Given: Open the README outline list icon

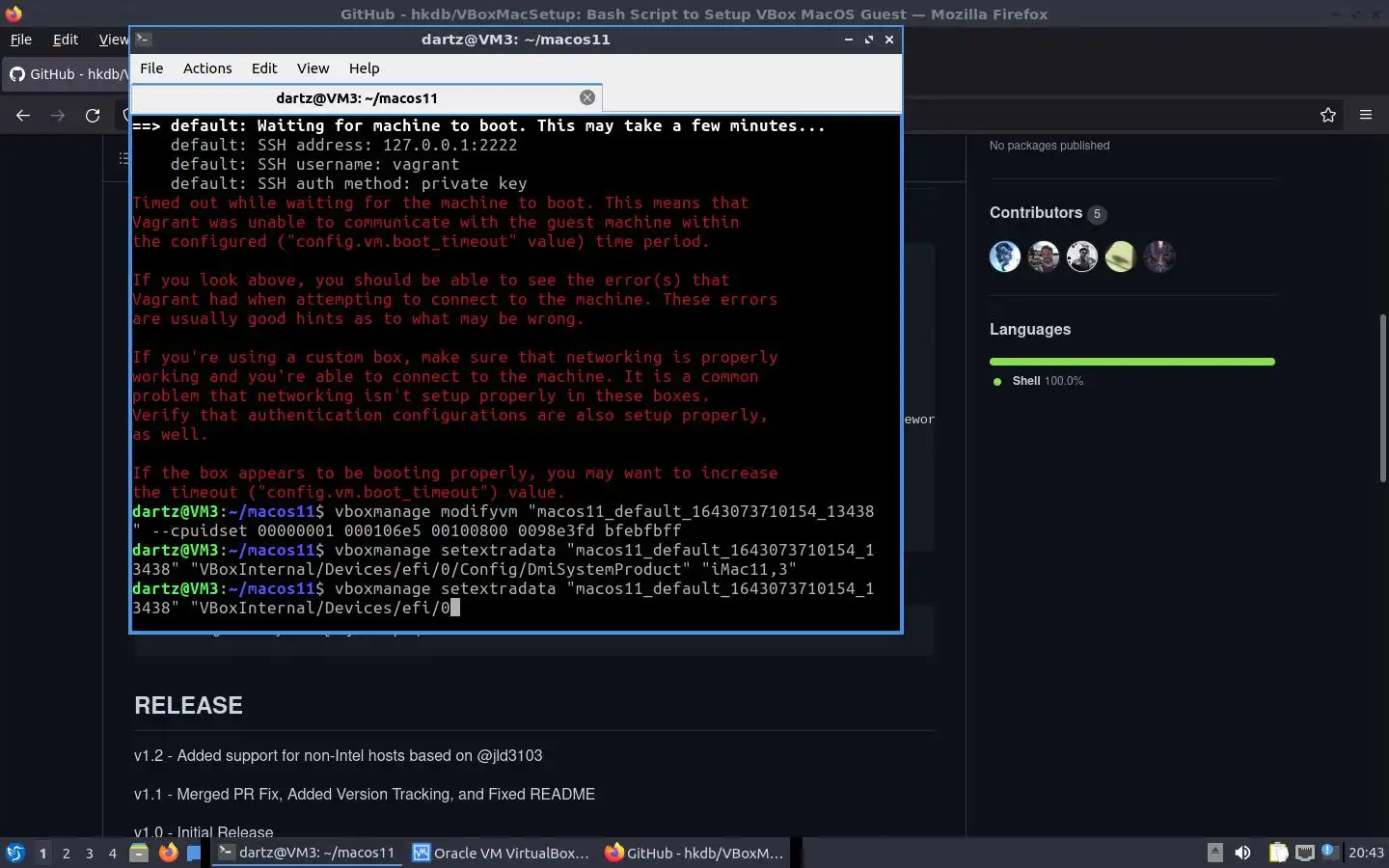Looking at the screenshot, I should pos(123,158).
